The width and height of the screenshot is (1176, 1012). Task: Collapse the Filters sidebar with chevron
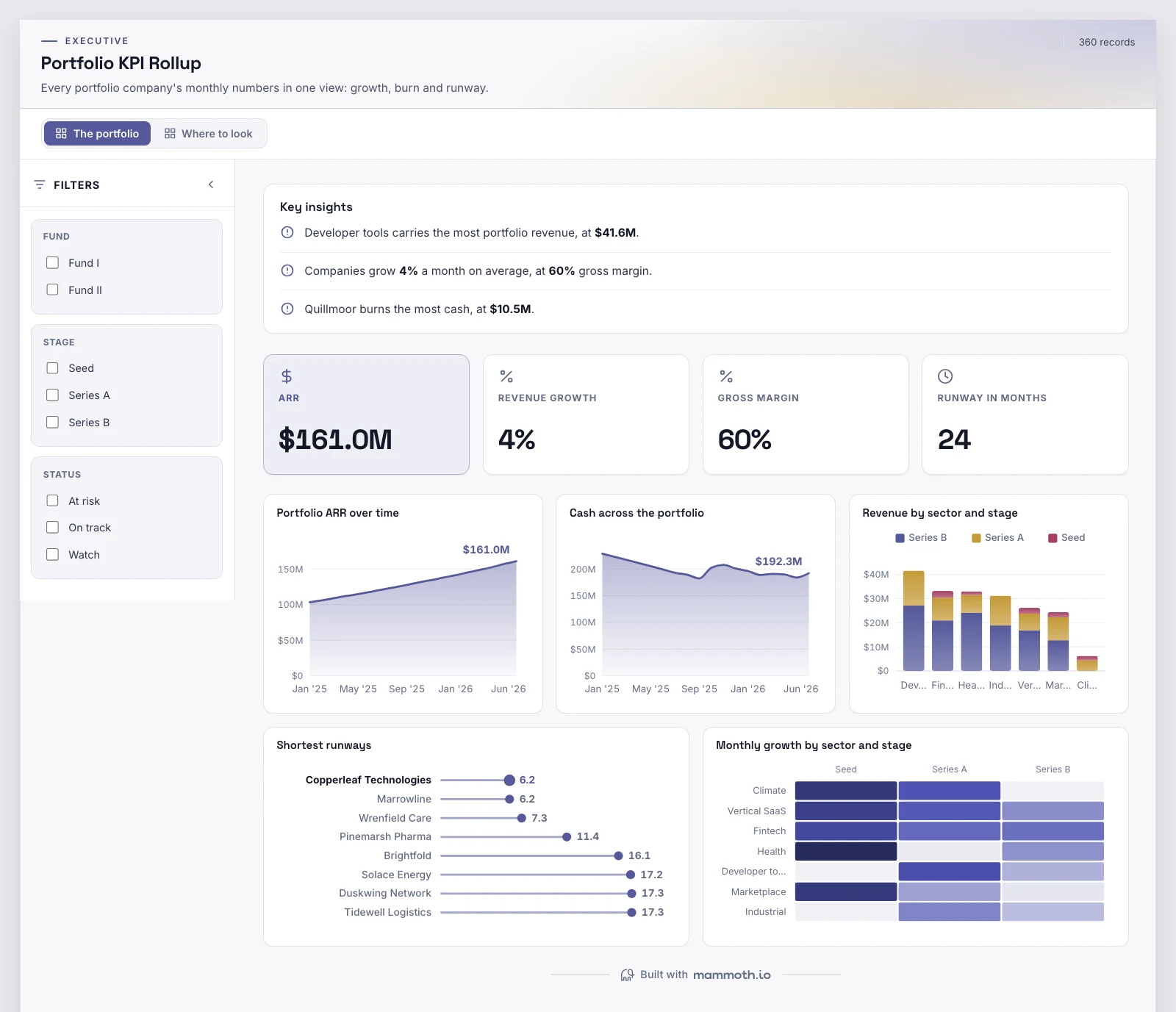(211, 184)
